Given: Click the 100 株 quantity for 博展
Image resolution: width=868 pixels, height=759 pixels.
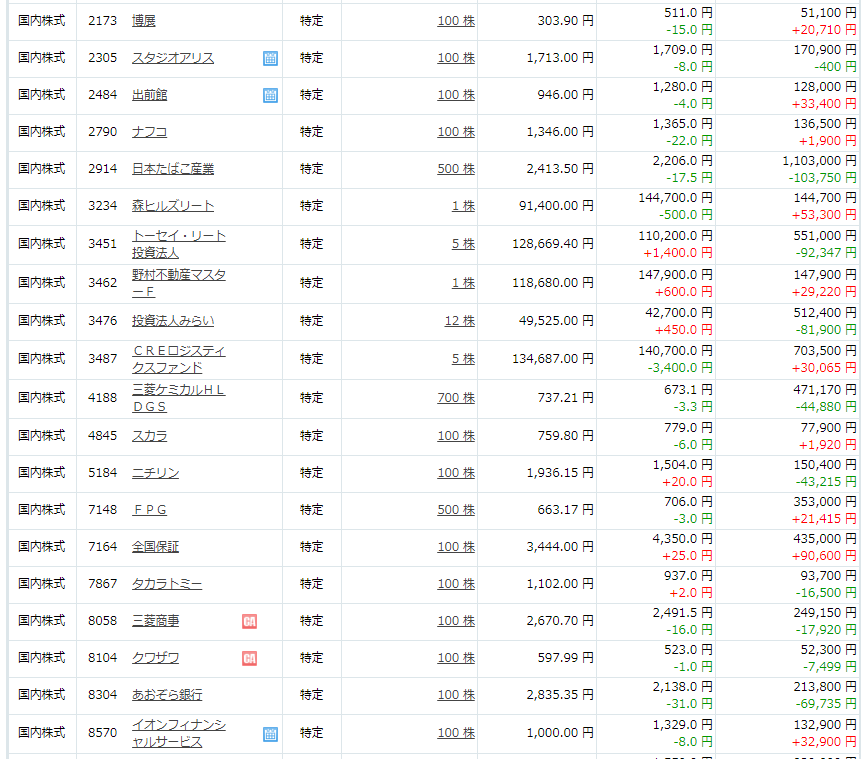Looking at the screenshot, I should pos(456,21).
